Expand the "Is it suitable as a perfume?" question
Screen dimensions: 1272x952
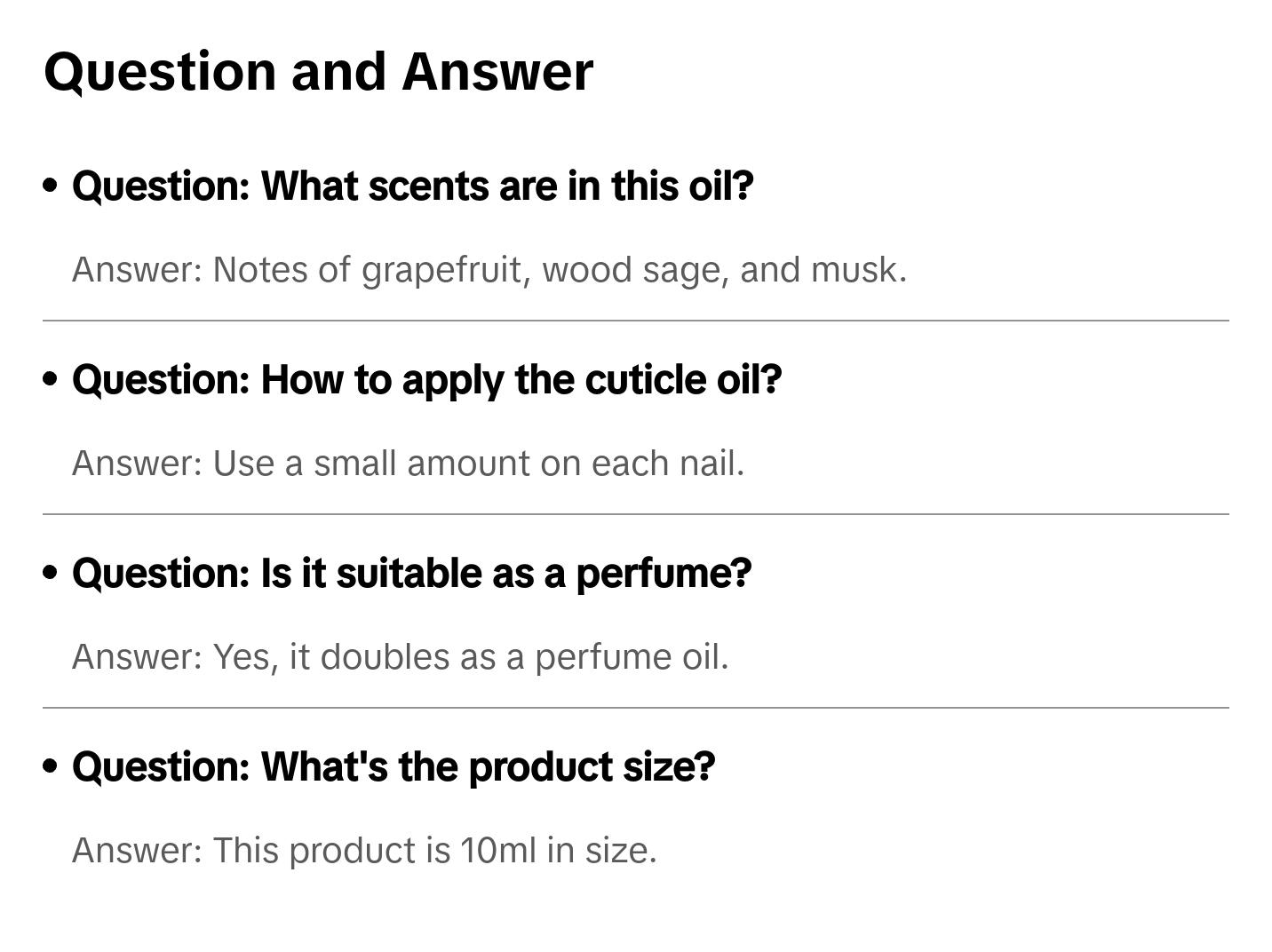click(411, 574)
